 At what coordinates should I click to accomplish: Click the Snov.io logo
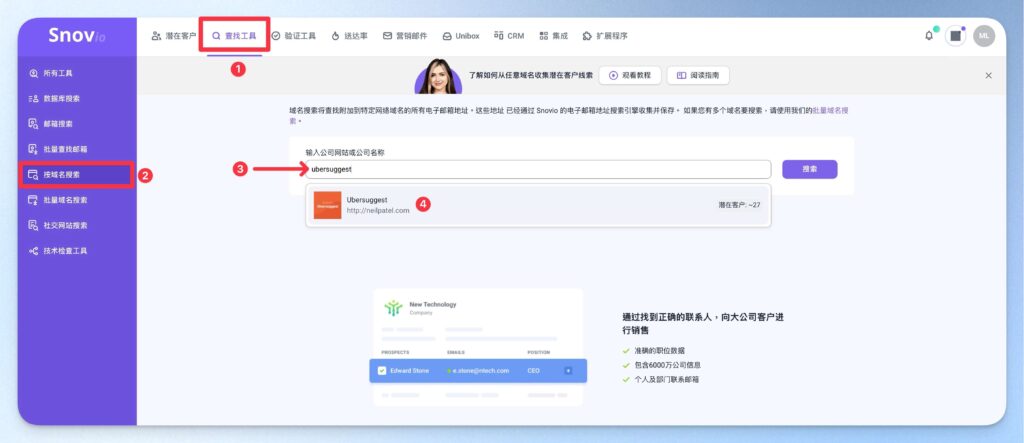(x=76, y=36)
